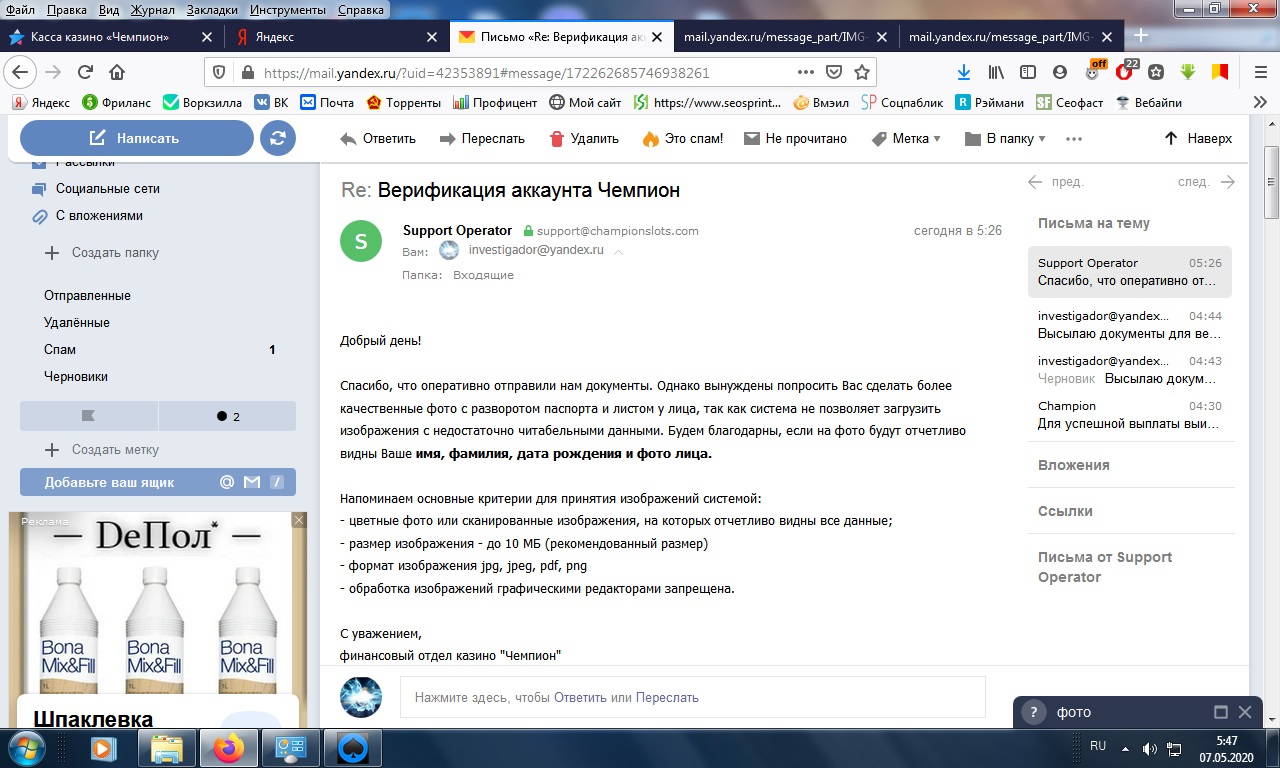
Task: Click Создать метку plus item
Action: coord(102,450)
